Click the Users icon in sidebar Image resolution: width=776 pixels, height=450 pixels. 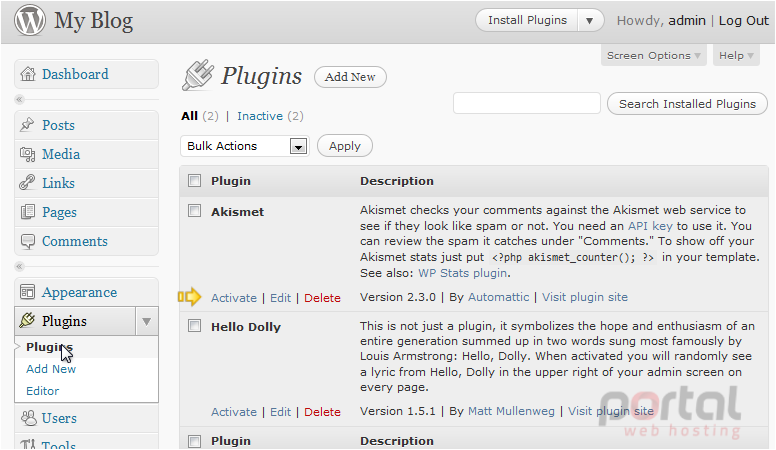click(29, 418)
